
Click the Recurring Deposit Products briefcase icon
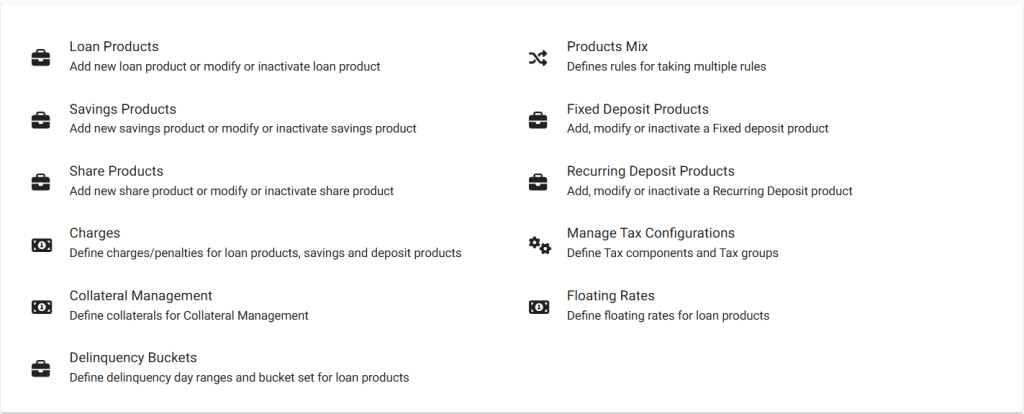538,182
